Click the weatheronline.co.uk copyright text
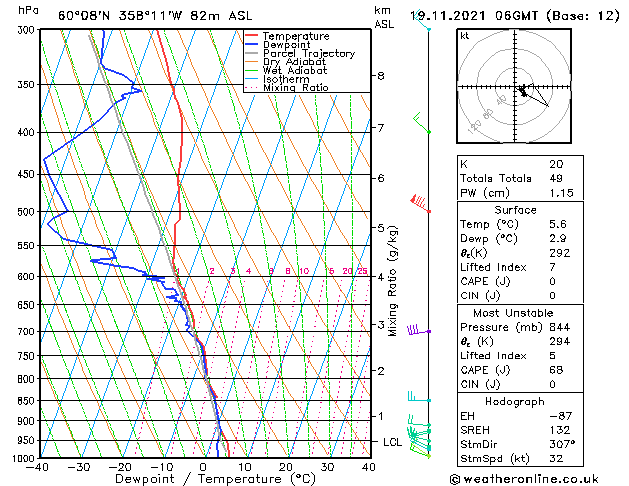The height and width of the screenshot is (486, 629). 524,479
